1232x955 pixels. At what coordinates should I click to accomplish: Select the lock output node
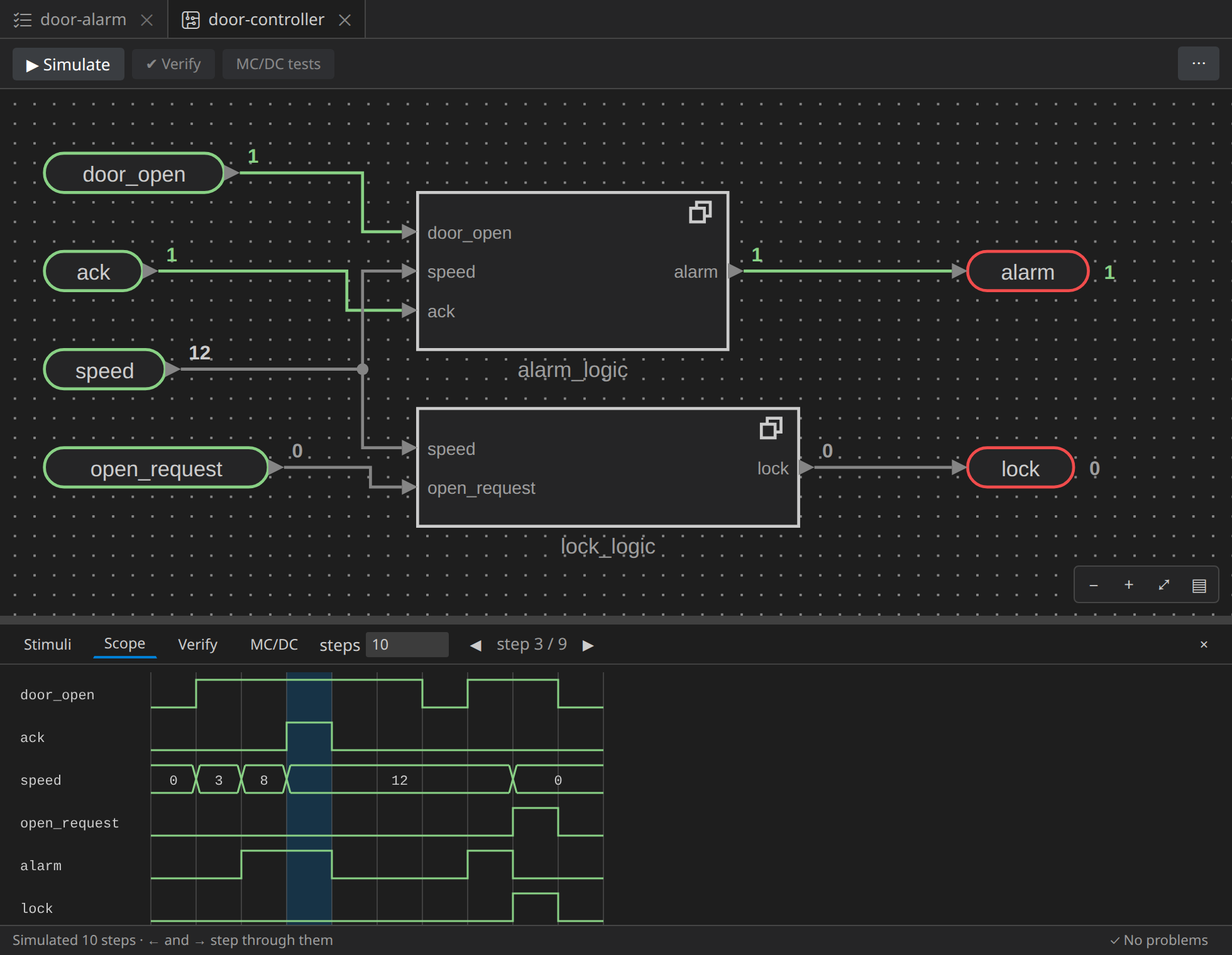click(x=1020, y=468)
